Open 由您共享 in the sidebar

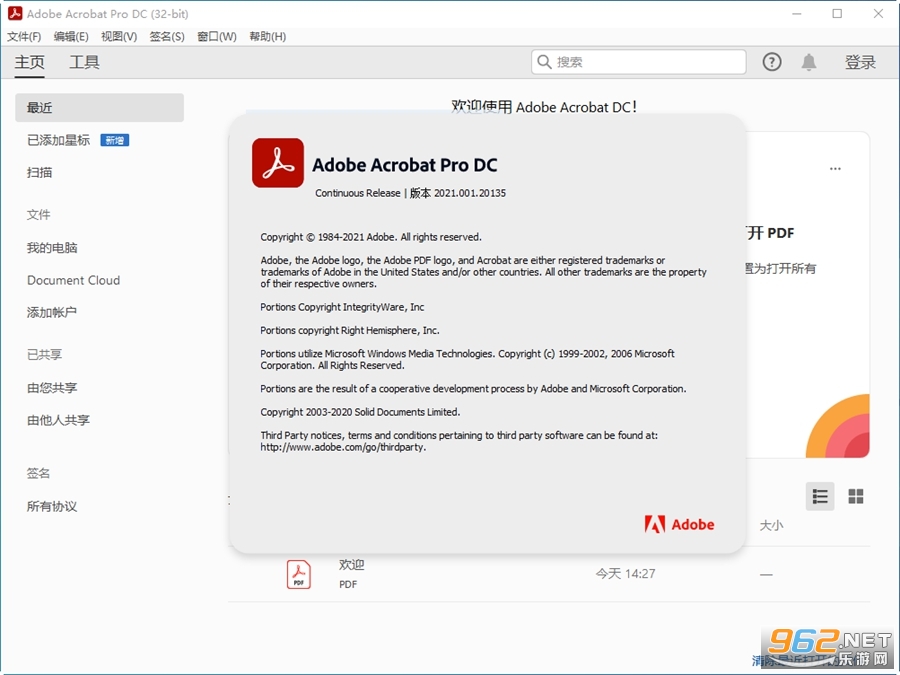point(52,387)
